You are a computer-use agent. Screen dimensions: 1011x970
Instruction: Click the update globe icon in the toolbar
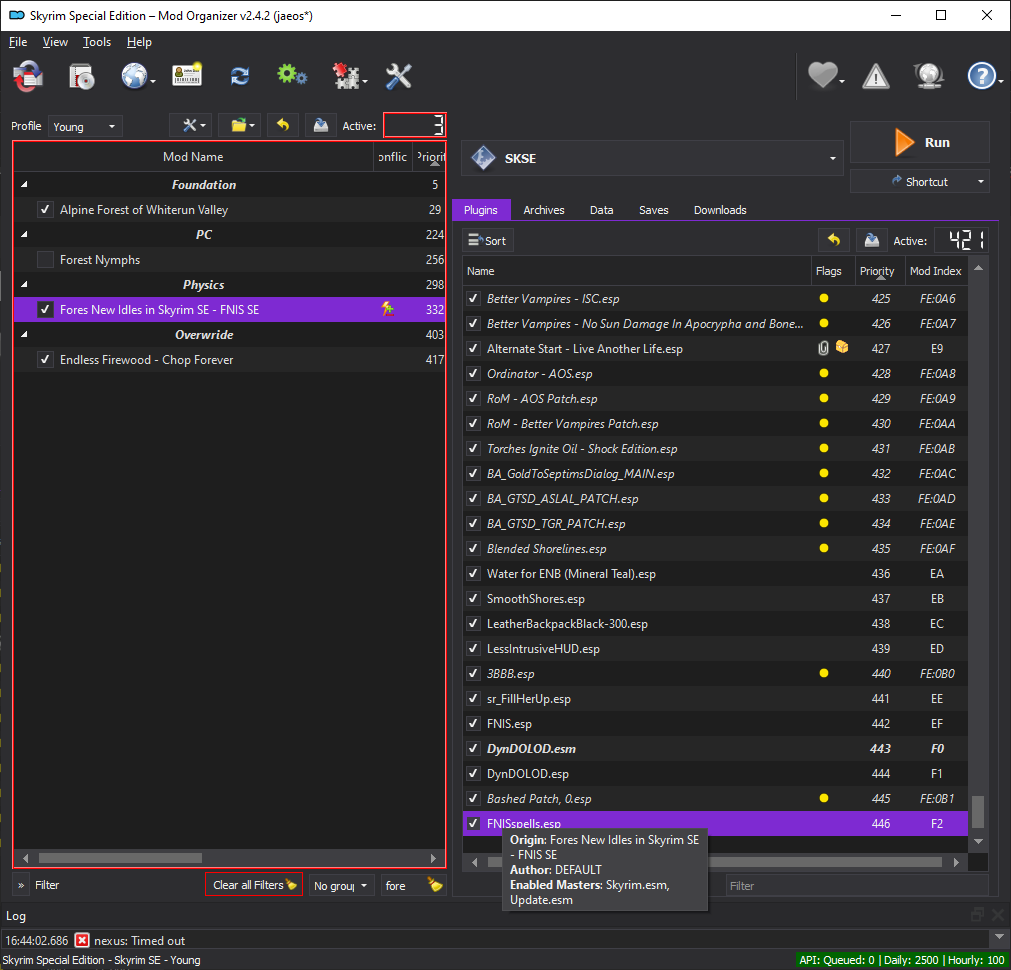point(928,75)
